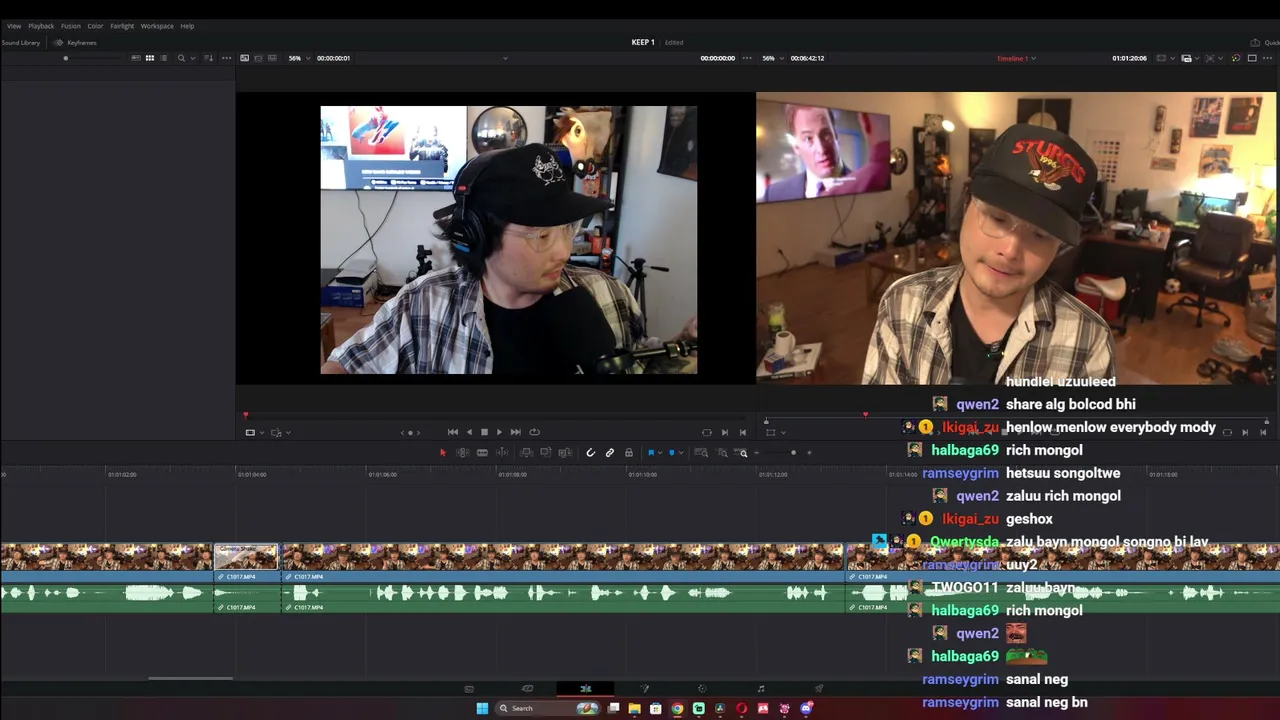Select the Trim Edit Mode tool
The image size is (1280, 720).
462,453
